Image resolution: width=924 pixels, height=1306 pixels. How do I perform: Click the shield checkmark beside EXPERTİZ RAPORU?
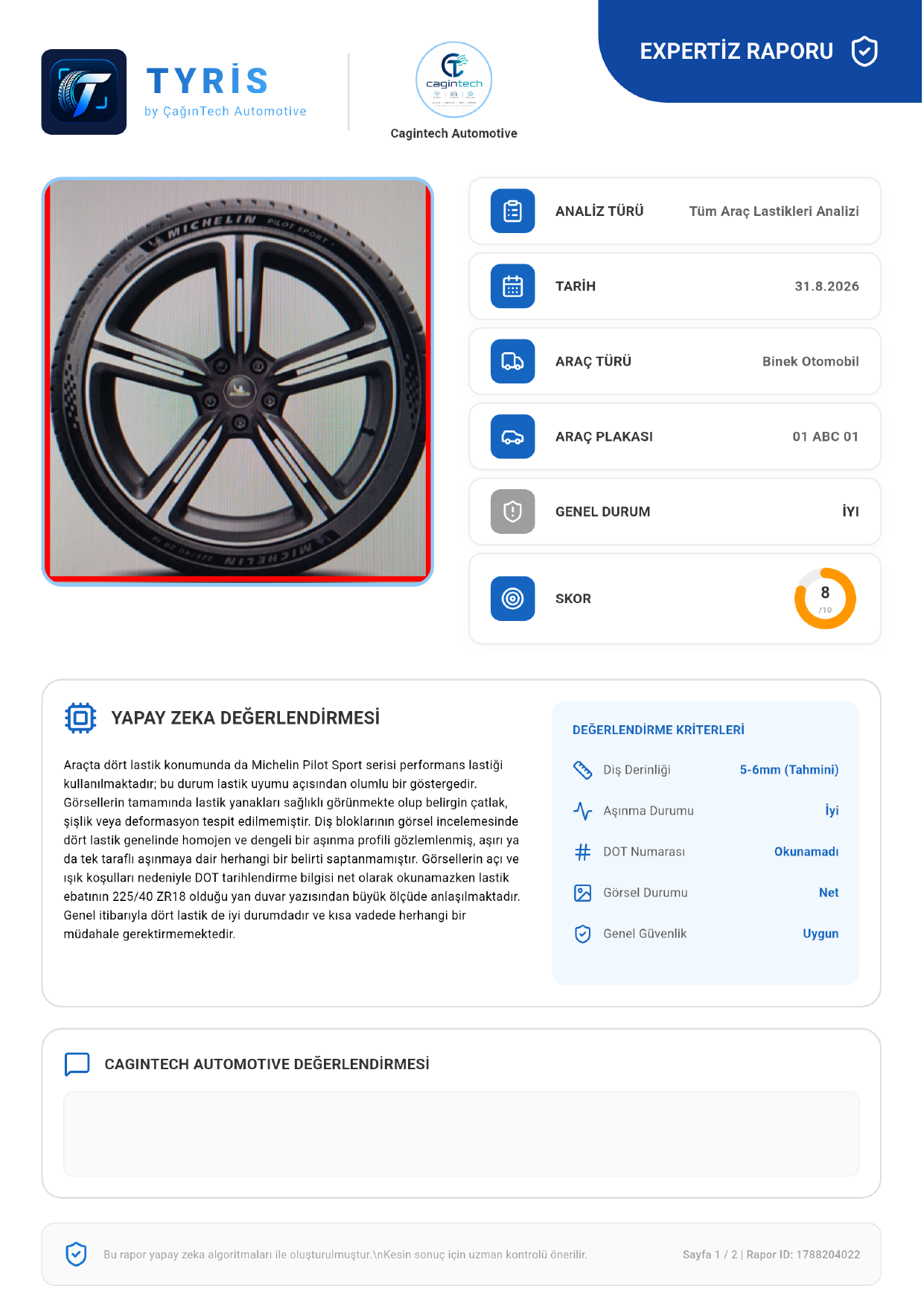[x=864, y=51]
